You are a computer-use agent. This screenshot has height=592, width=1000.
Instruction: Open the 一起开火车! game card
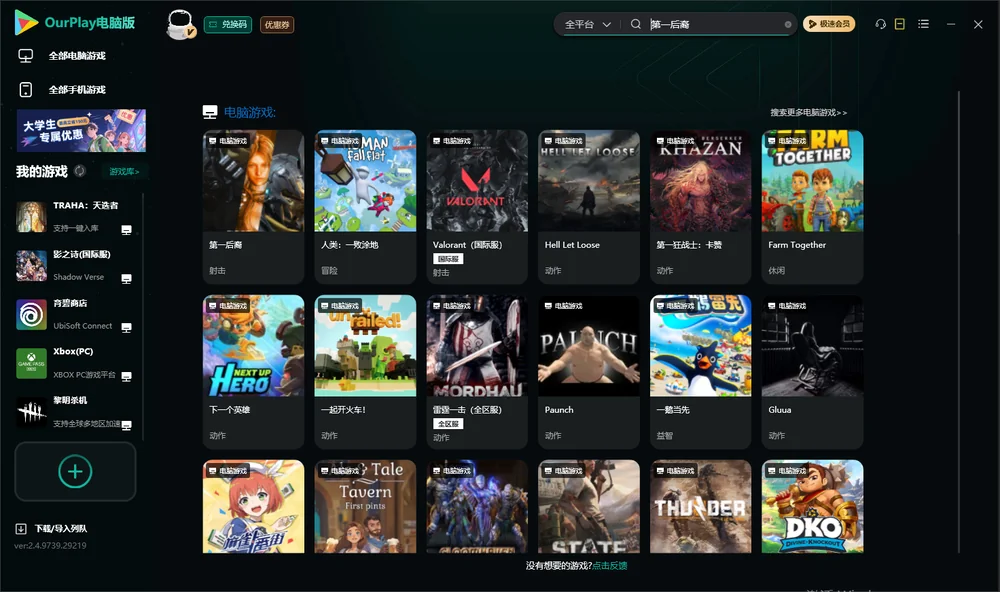click(365, 372)
